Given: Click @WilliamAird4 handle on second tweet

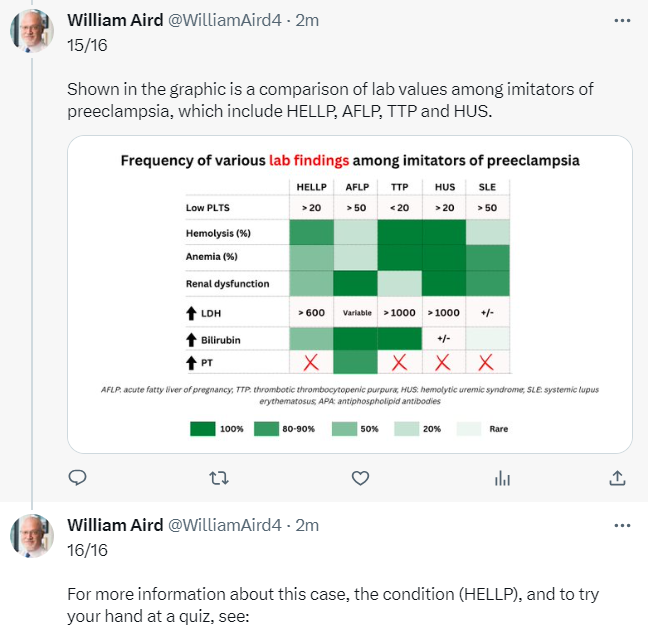Looking at the screenshot, I should pyautogui.click(x=225, y=525).
